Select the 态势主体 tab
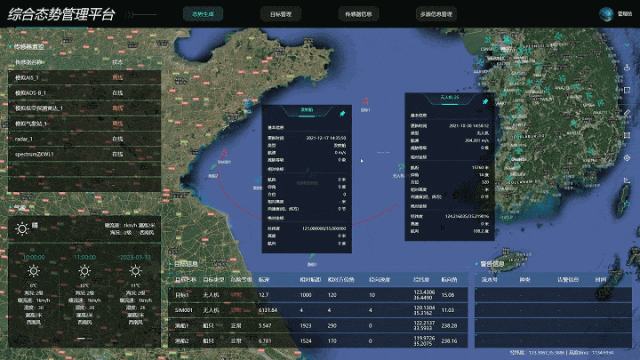Image resolution: width=640 pixels, height=360 pixels. 203,14
